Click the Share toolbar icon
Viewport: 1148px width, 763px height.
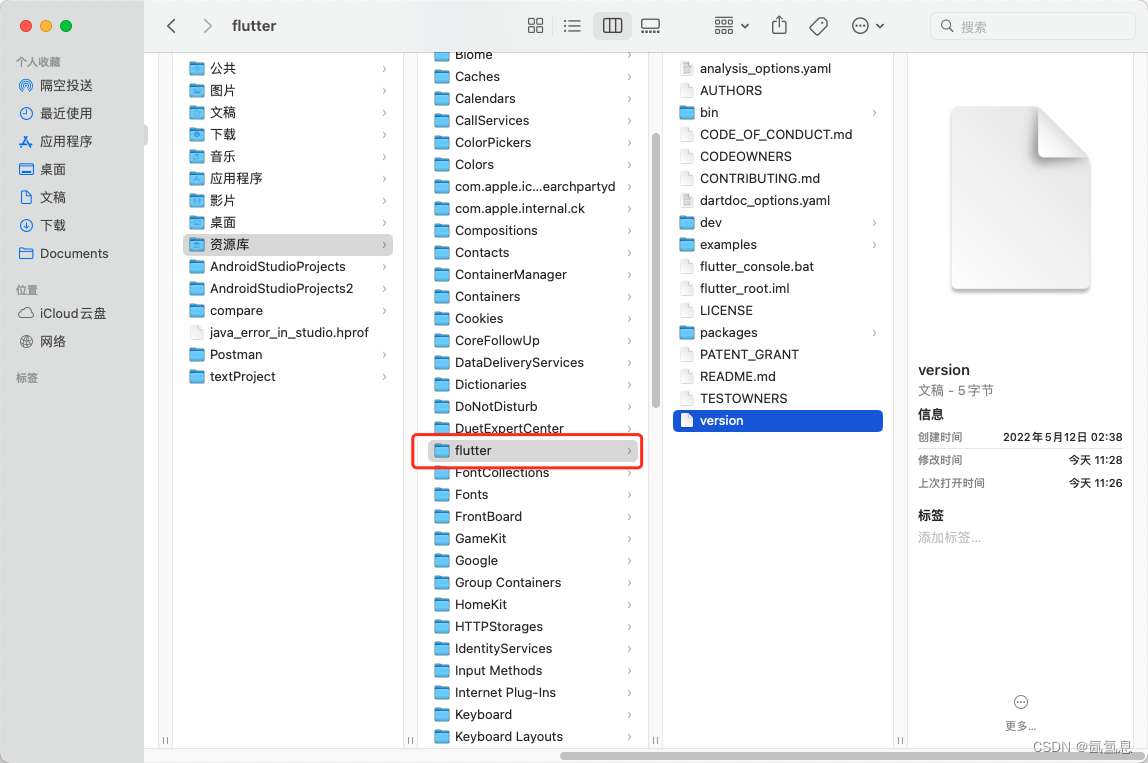[779, 26]
